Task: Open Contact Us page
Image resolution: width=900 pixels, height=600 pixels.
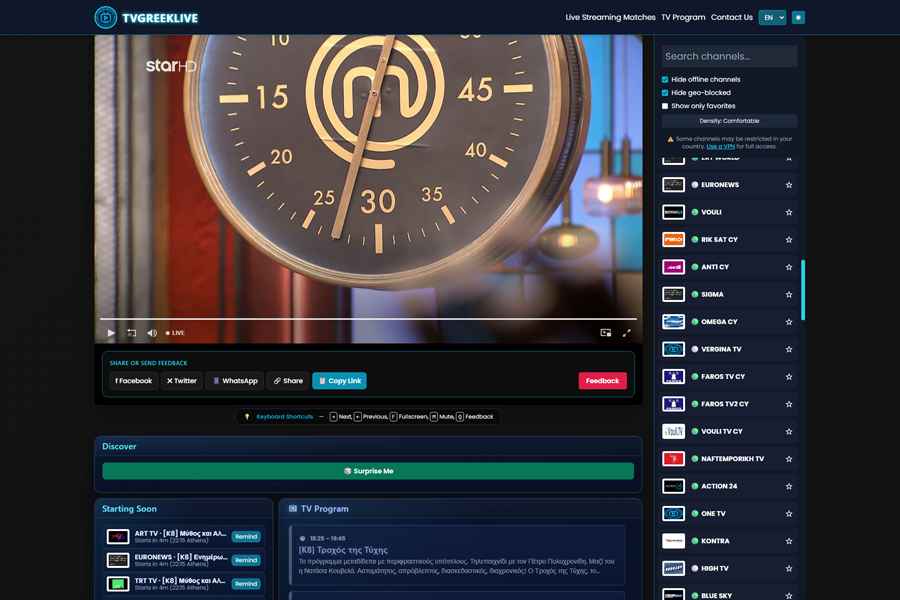Action: pos(731,18)
